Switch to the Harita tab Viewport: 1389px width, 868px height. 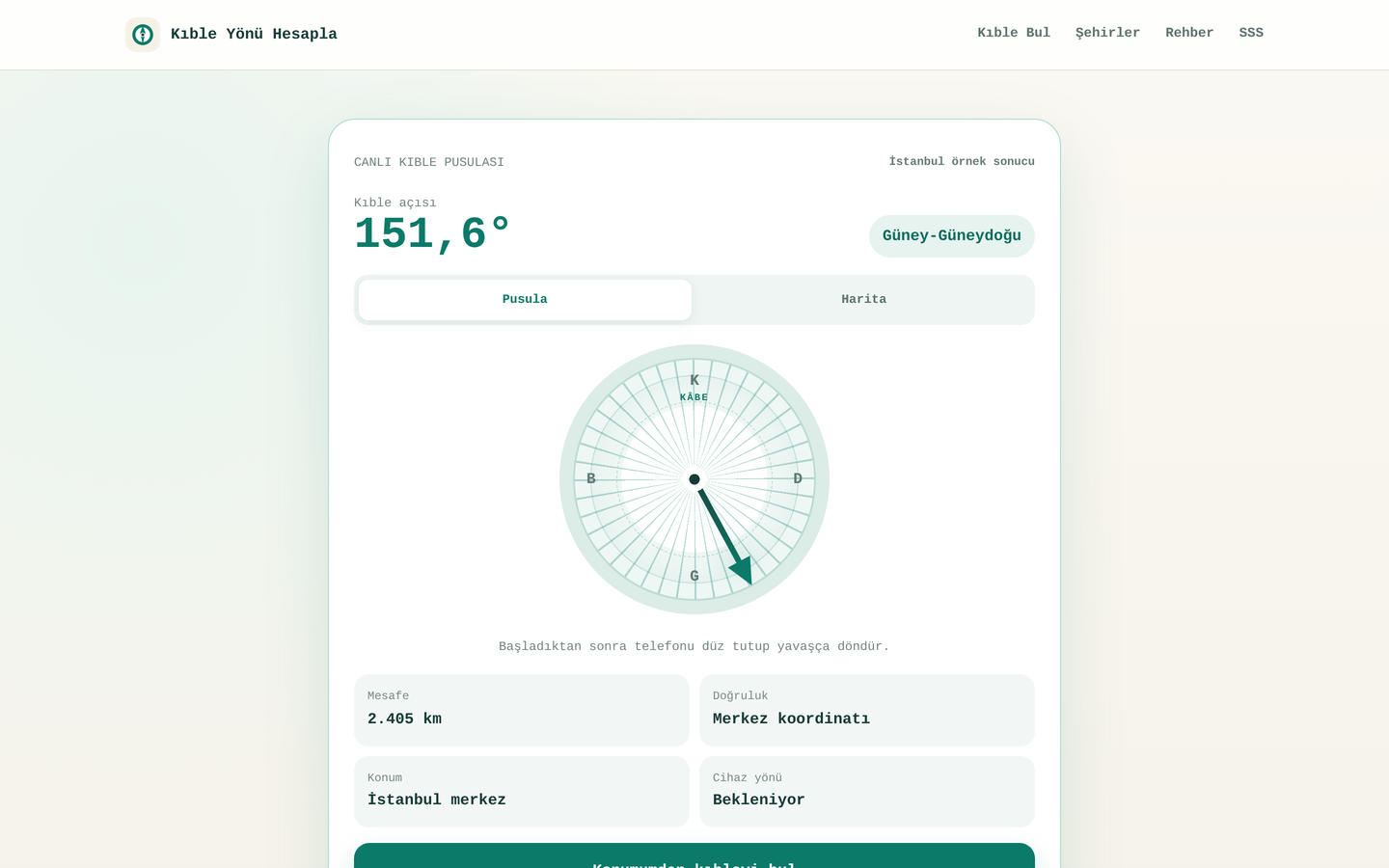pyautogui.click(x=863, y=300)
